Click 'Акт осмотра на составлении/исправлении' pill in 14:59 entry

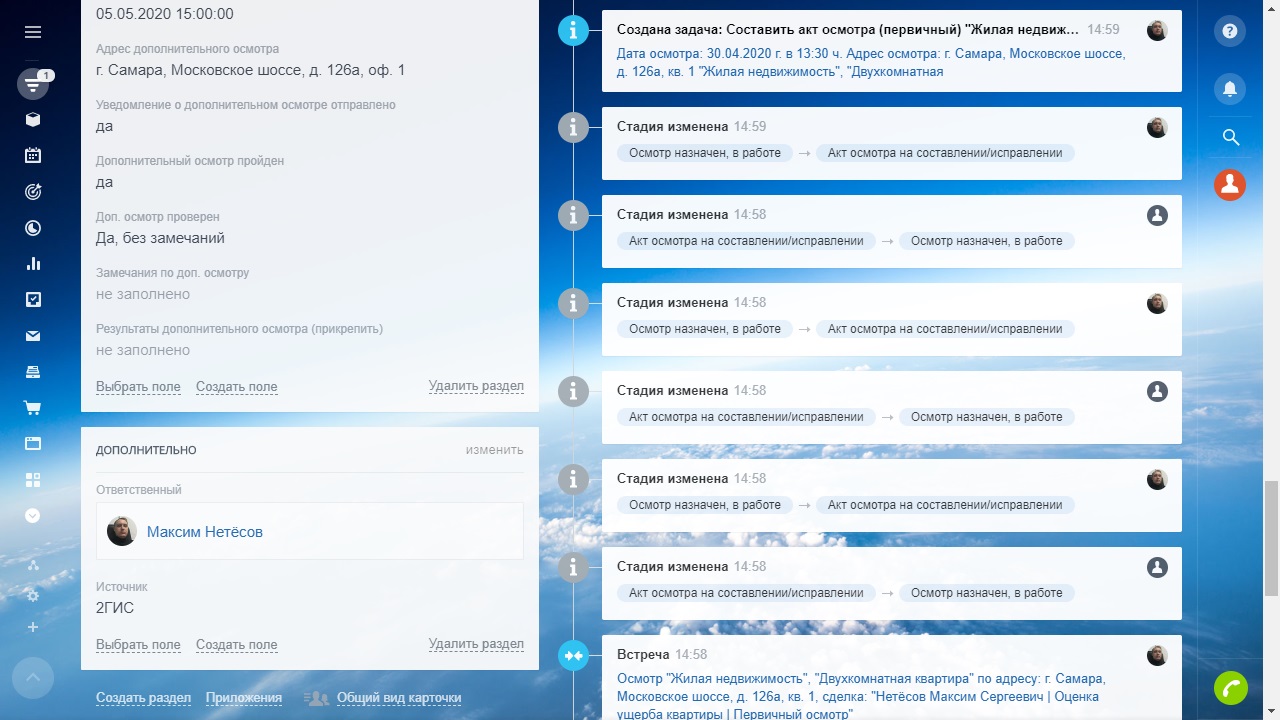945,153
